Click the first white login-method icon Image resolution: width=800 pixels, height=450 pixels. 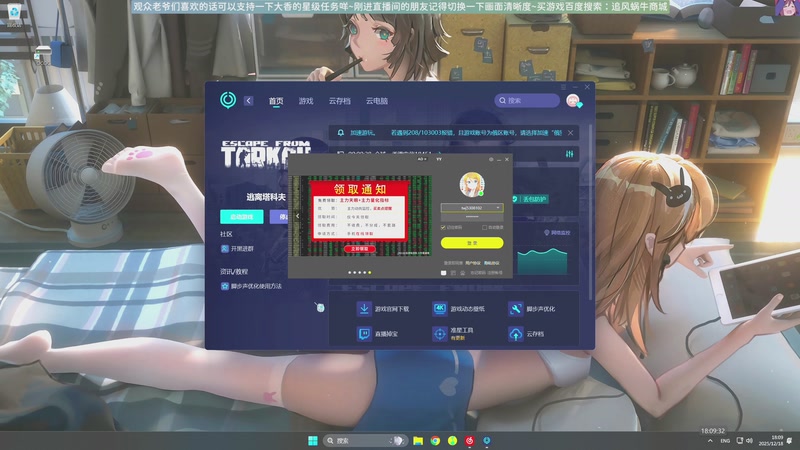tap(443, 273)
